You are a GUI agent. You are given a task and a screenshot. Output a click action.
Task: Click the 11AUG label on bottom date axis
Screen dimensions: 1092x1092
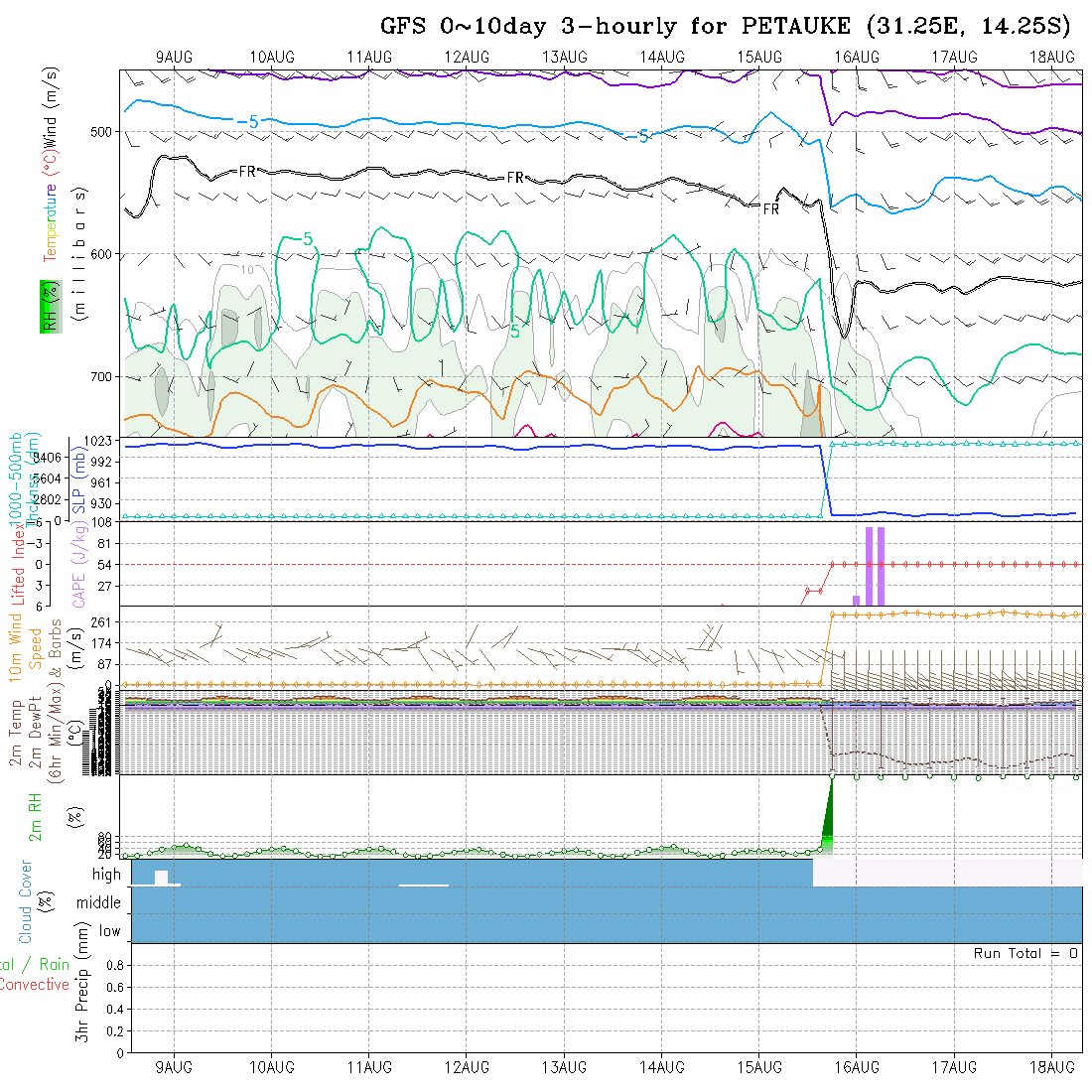click(x=369, y=1067)
